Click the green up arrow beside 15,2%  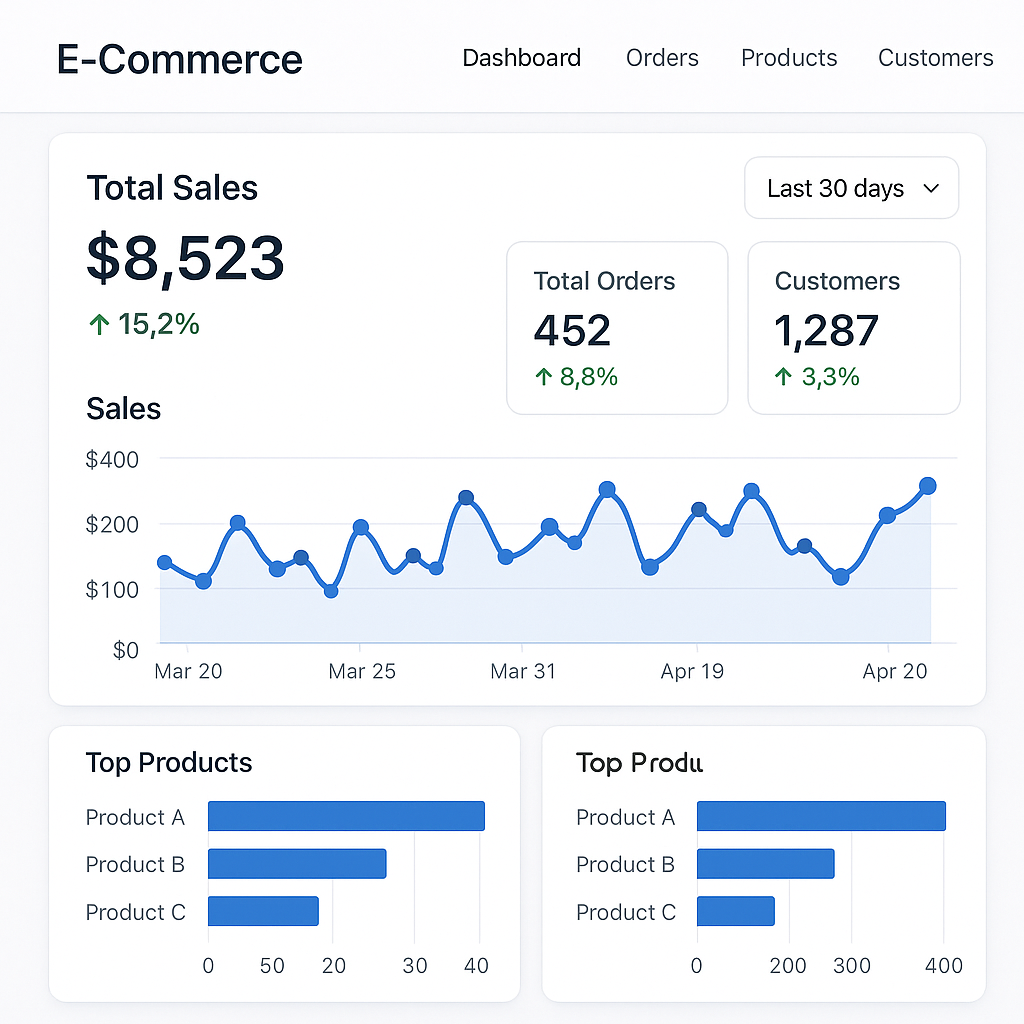(x=98, y=324)
